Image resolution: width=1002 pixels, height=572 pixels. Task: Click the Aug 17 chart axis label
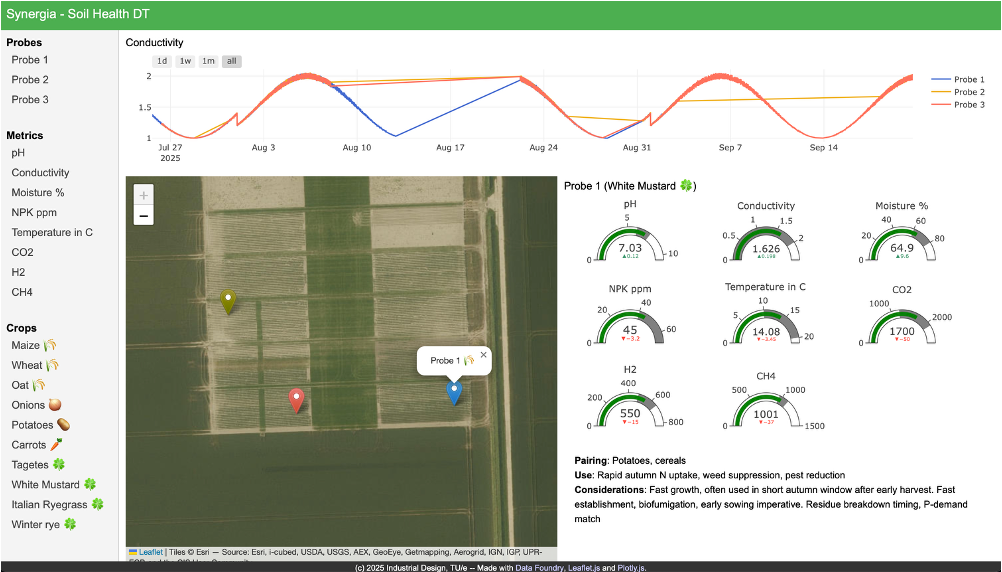[450, 147]
